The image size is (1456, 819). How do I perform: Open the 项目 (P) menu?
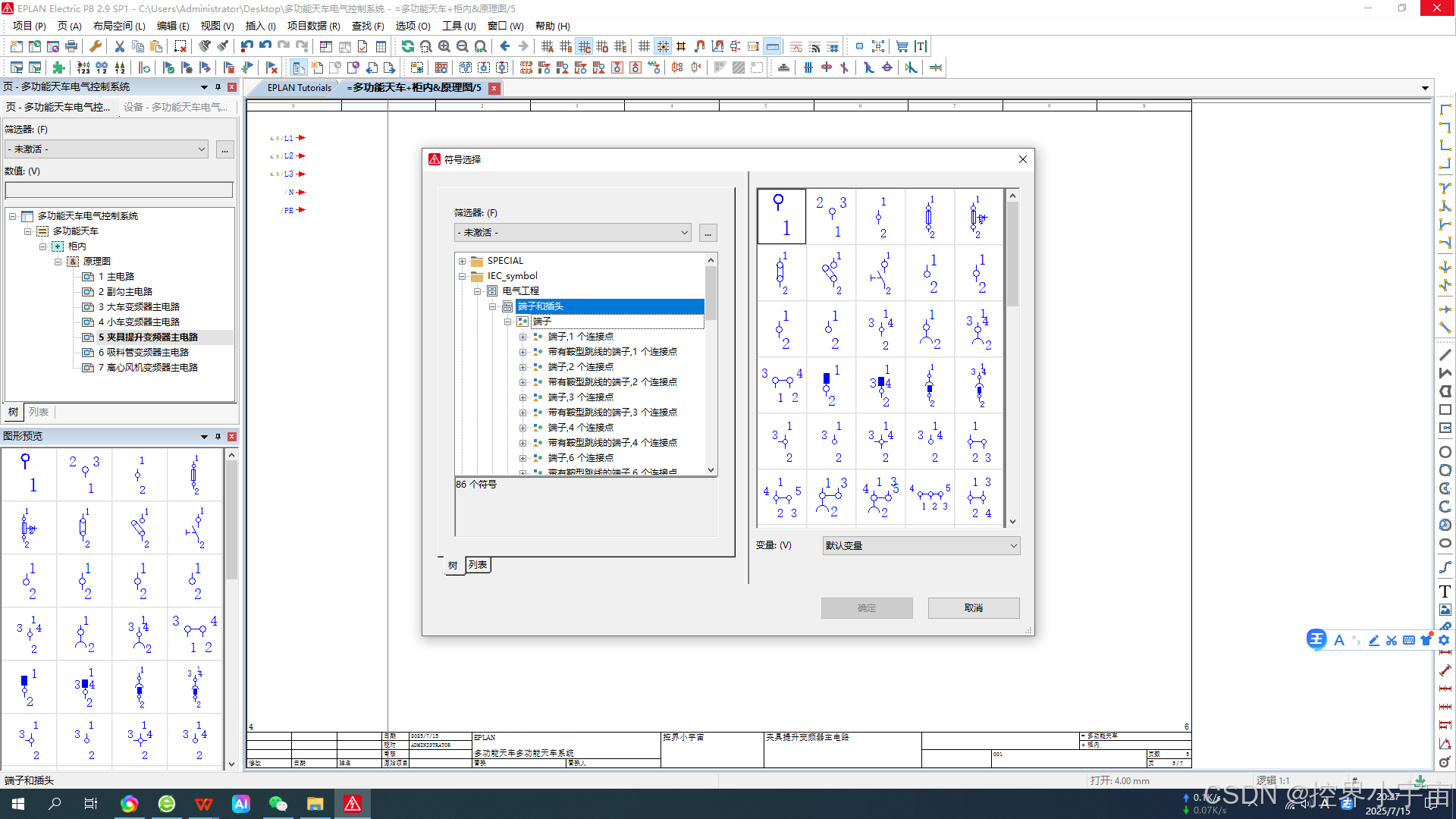[29, 26]
